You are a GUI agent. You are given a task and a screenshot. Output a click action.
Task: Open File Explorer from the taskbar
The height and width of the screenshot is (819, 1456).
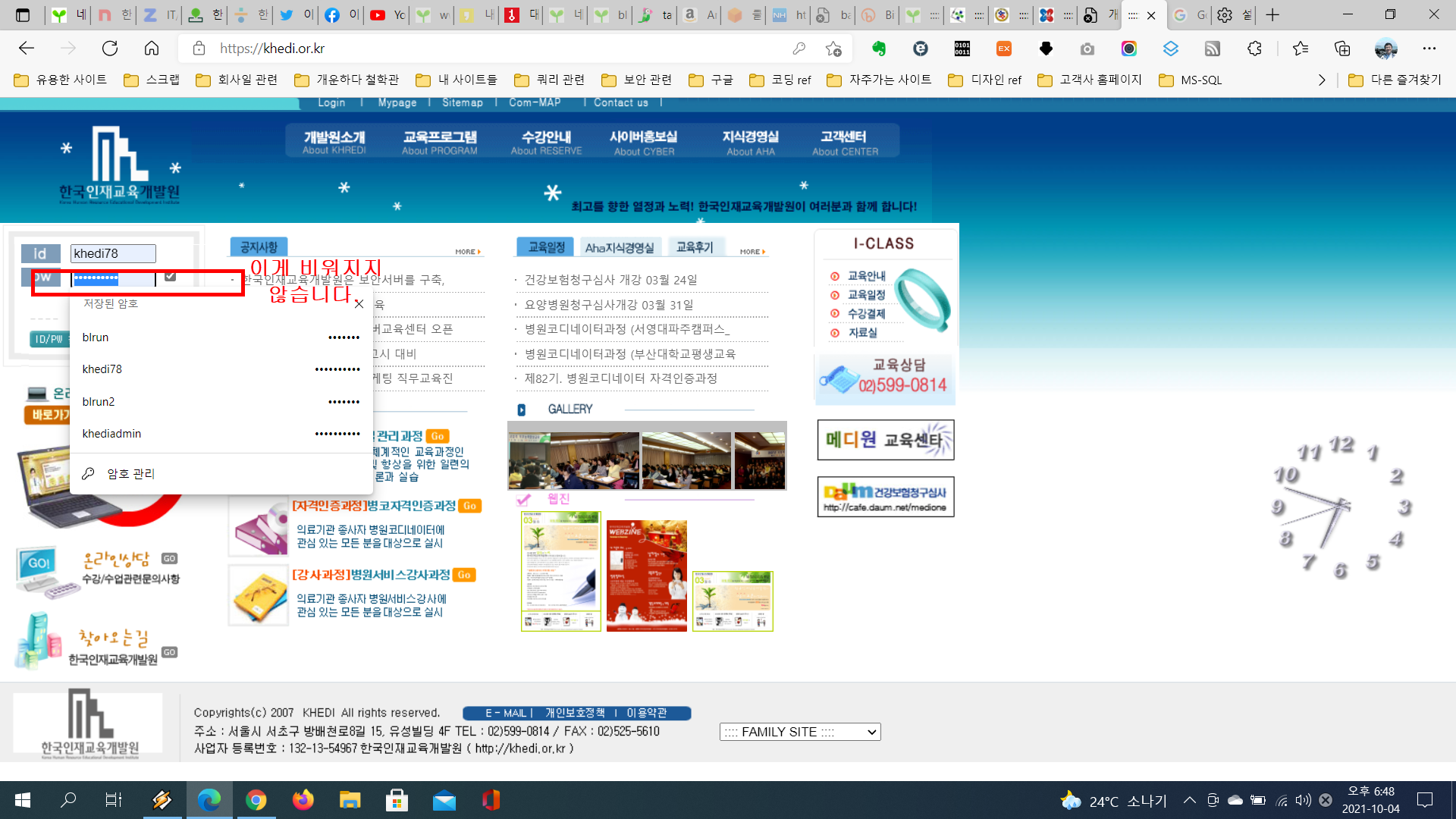pos(350,800)
